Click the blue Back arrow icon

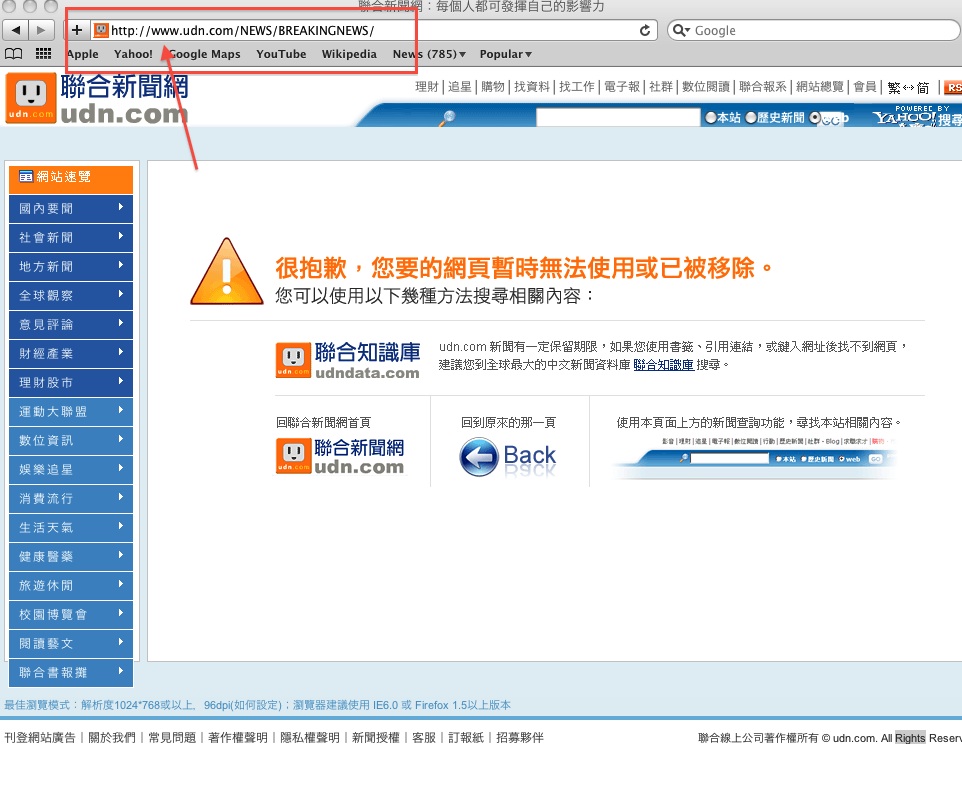(x=479, y=457)
